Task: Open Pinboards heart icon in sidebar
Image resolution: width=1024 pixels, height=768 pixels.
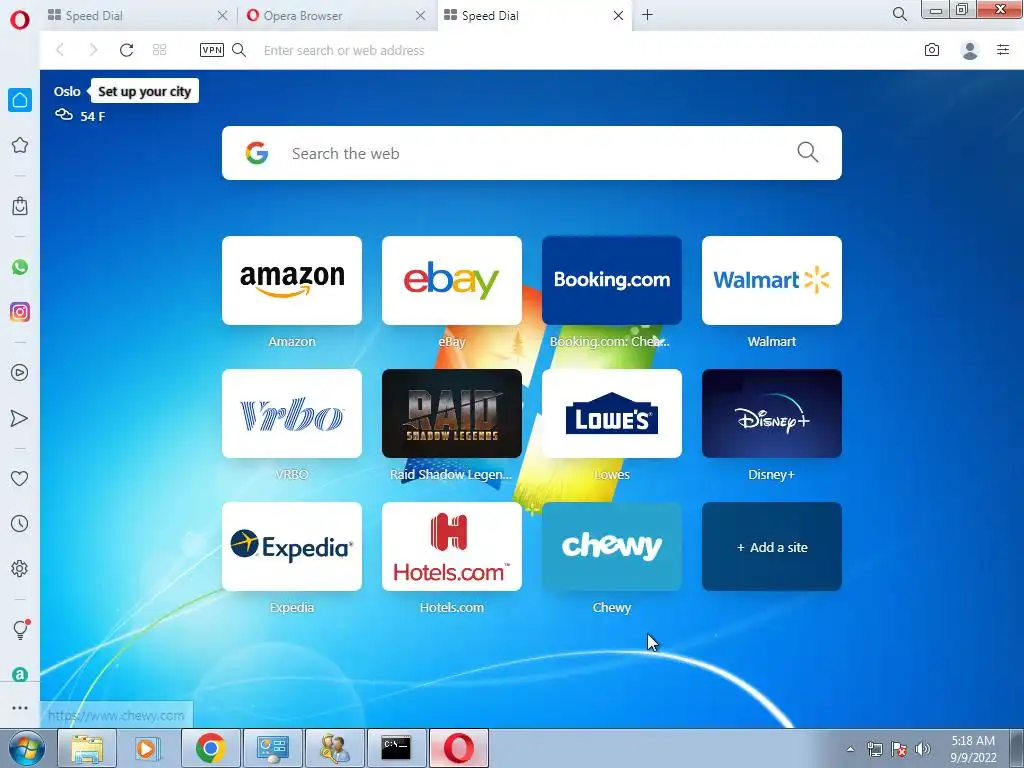Action: (20, 479)
